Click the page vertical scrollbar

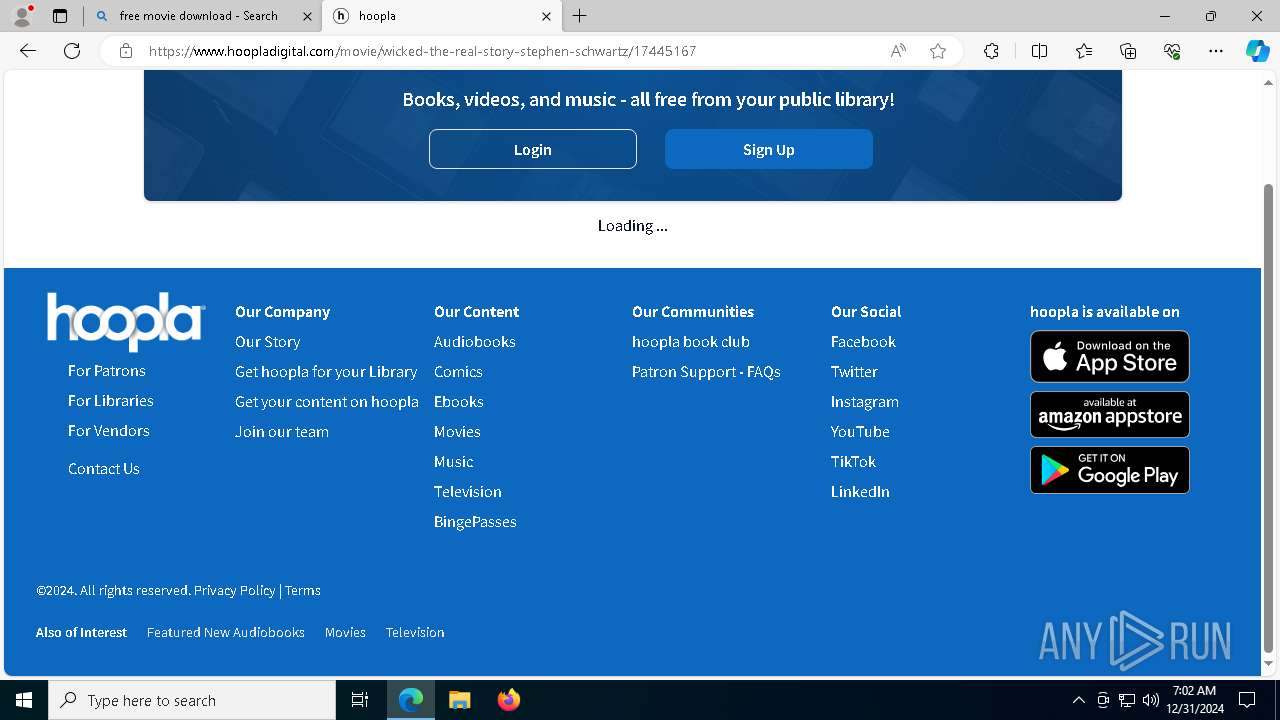coord(1269,417)
